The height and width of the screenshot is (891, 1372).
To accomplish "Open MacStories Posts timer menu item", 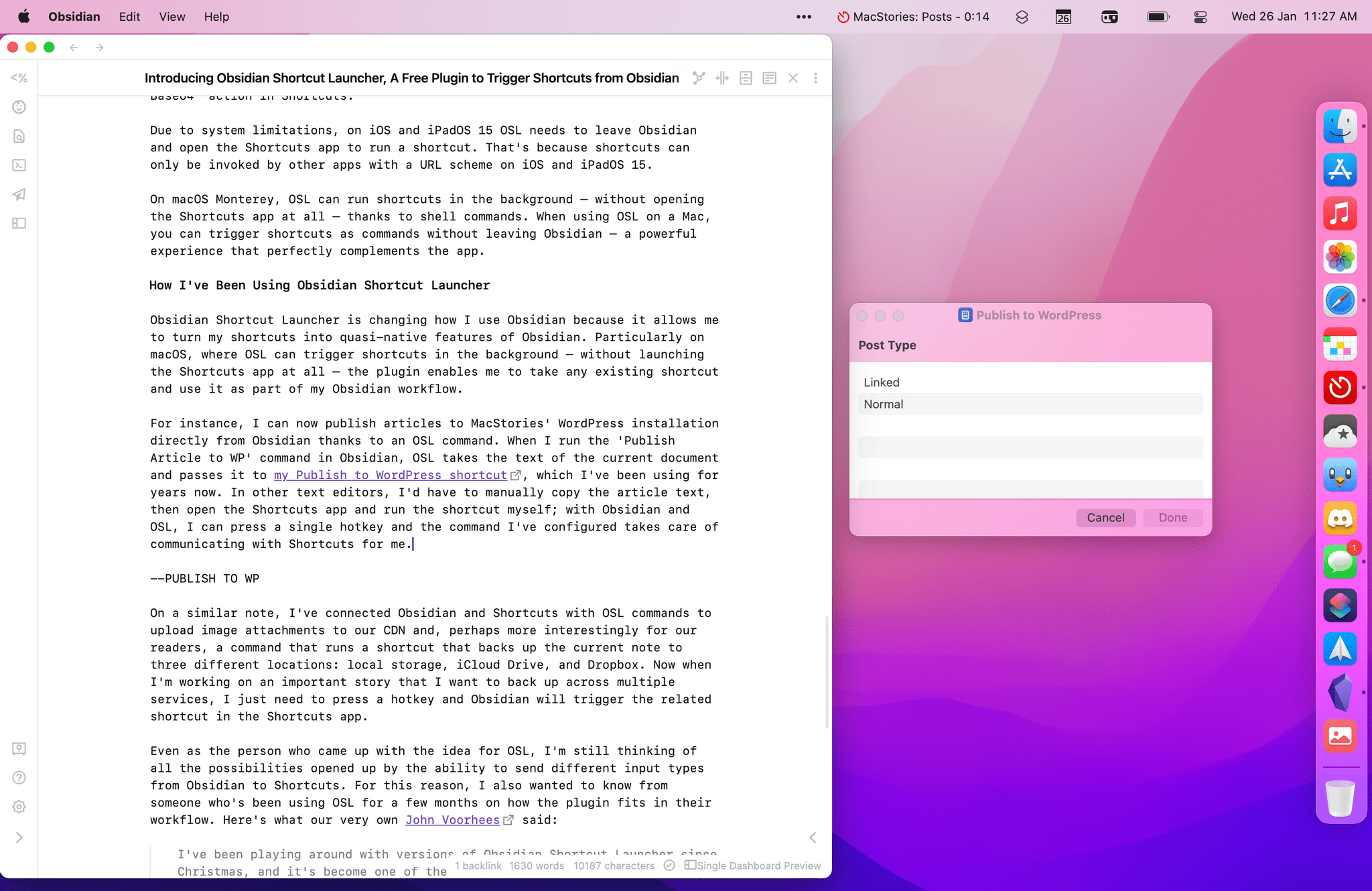I will point(913,17).
